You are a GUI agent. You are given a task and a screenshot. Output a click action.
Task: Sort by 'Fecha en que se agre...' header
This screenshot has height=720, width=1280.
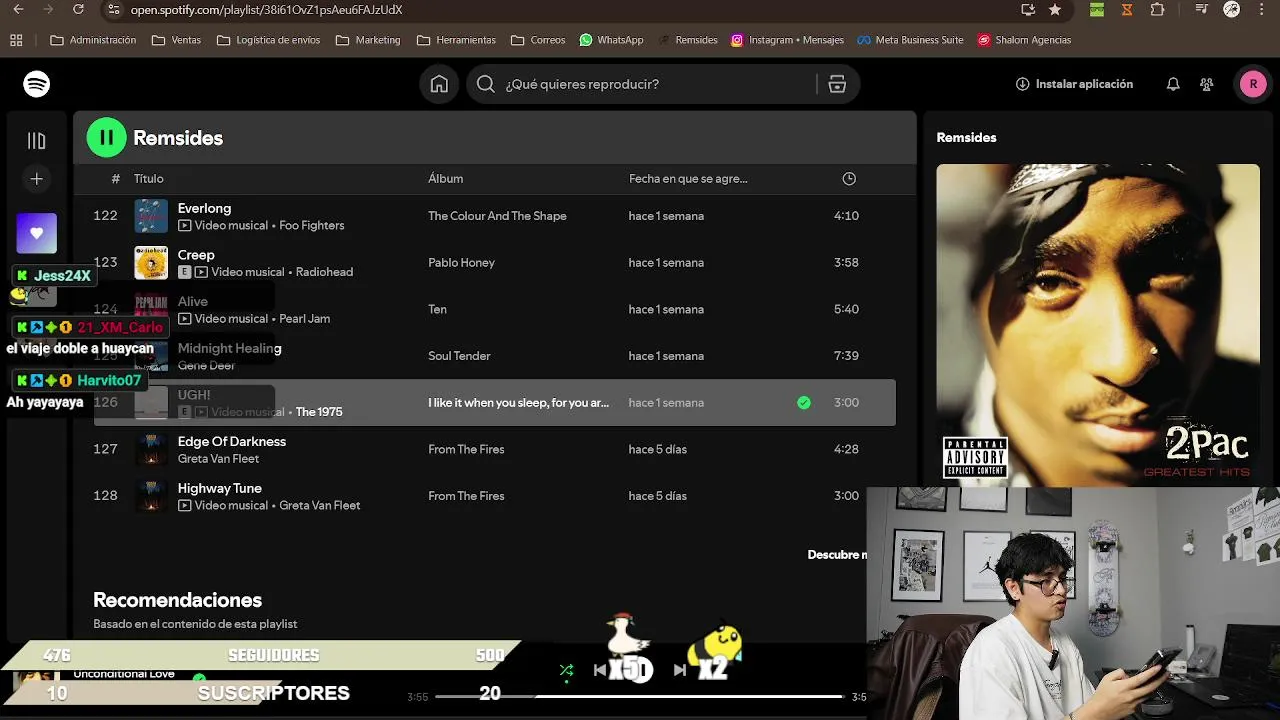tap(688, 179)
